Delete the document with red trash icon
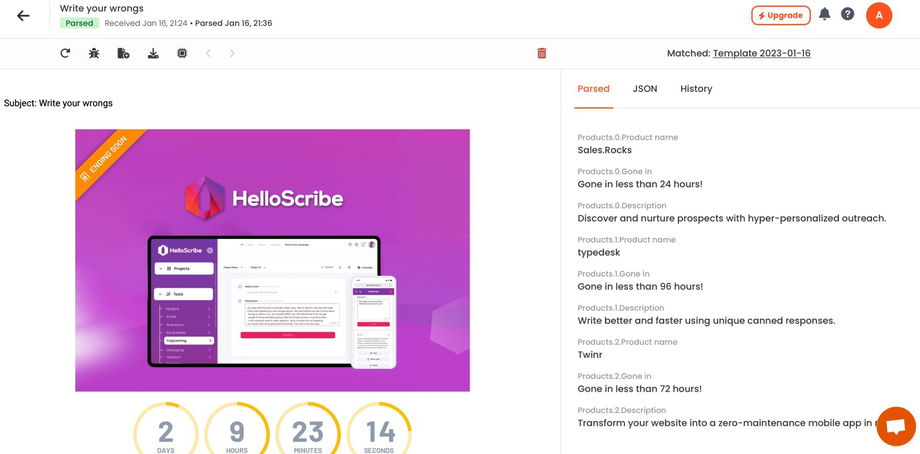Screen dimensions: 920x454 click(542, 53)
